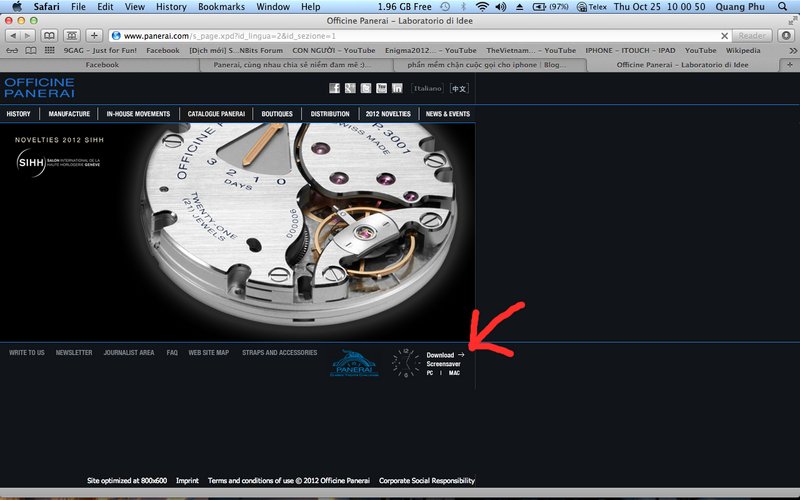Click the MAC screensaver download link
The height and width of the screenshot is (500, 800).
[454, 373]
